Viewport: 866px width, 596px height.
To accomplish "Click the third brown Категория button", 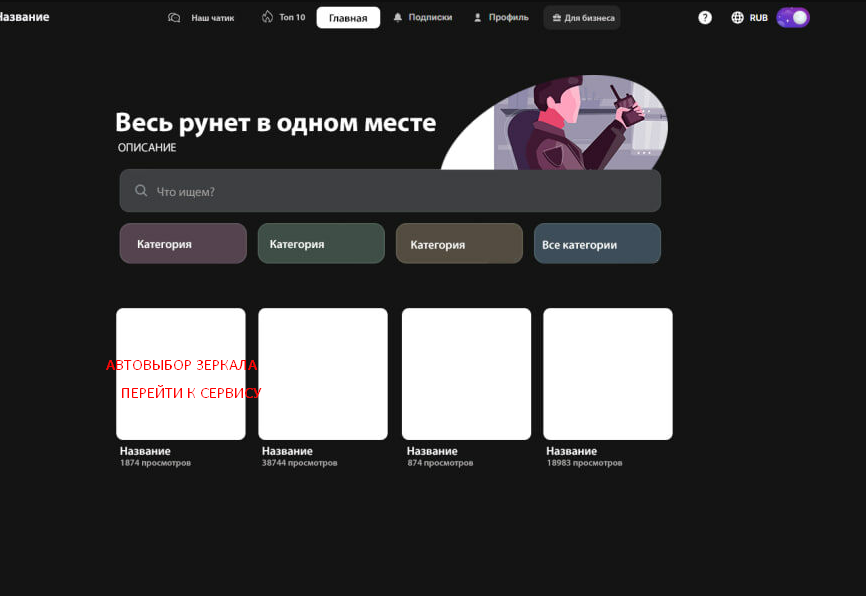I will click(x=459, y=244).
